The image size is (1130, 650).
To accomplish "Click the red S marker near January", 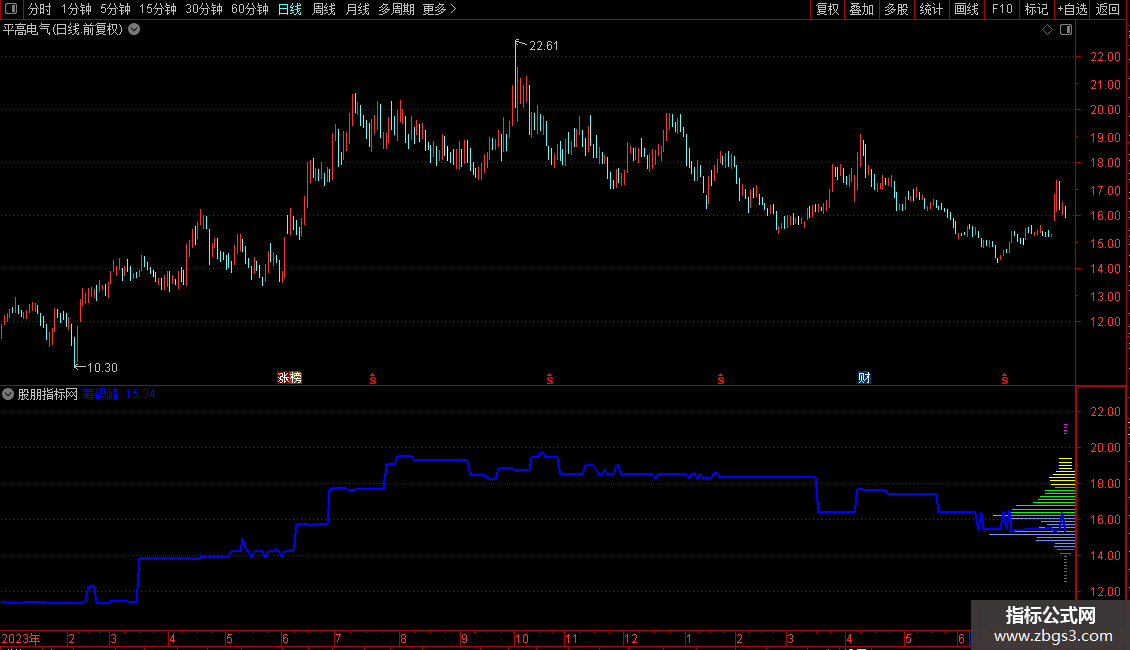I will [x=721, y=379].
